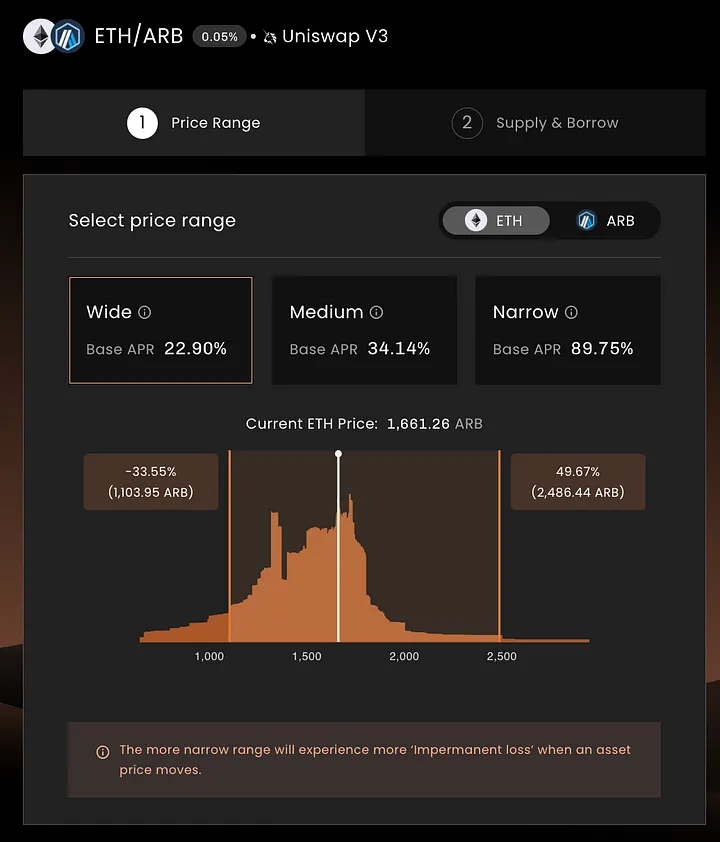Click the 2,500 axis label
Image resolution: width=720 pixels, height=842 pixels.
[x=501, y=656]
